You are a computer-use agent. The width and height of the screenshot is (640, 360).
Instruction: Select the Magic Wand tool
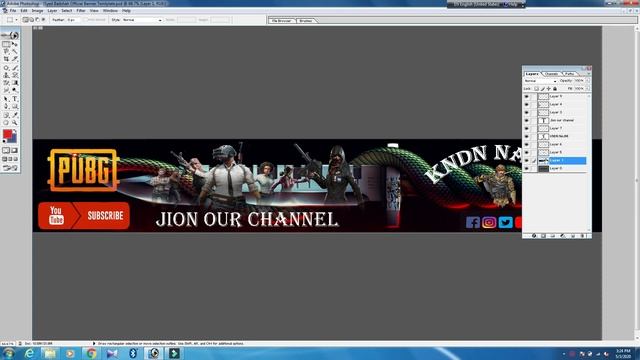click(15, 52)
